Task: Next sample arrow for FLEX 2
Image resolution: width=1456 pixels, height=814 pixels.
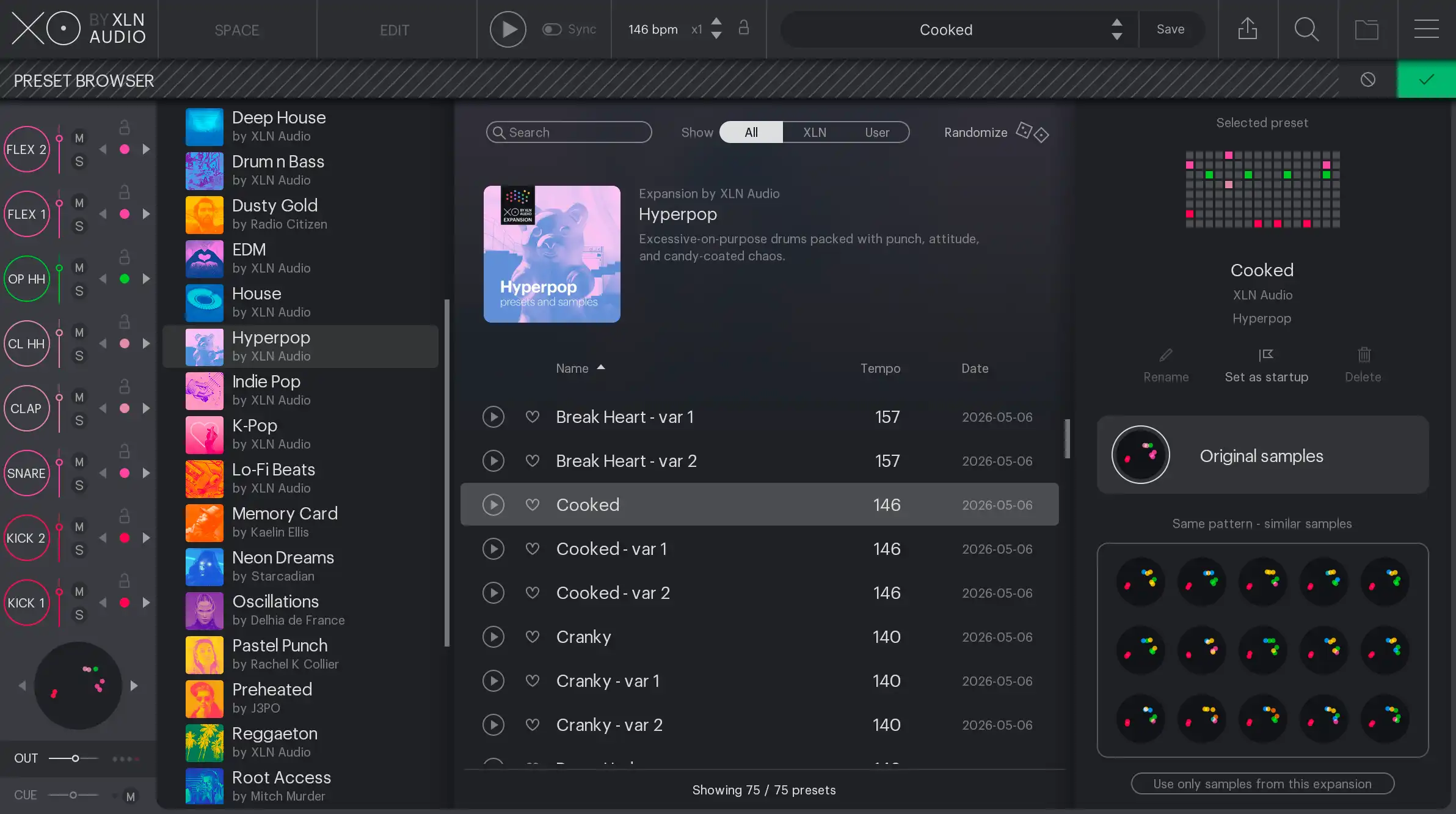Action: [146, 149]
